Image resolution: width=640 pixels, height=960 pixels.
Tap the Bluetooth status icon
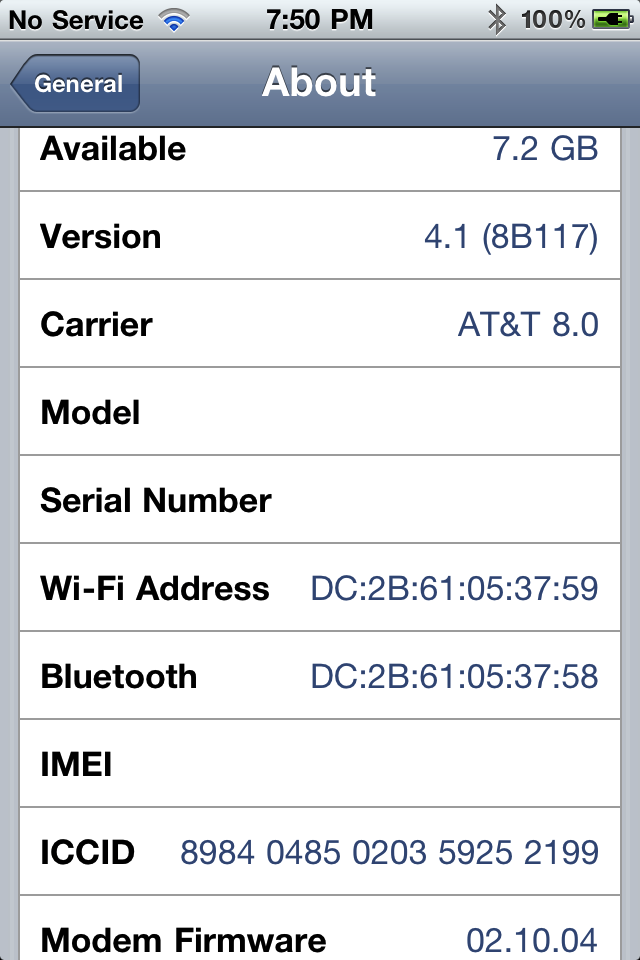(497, 20)
